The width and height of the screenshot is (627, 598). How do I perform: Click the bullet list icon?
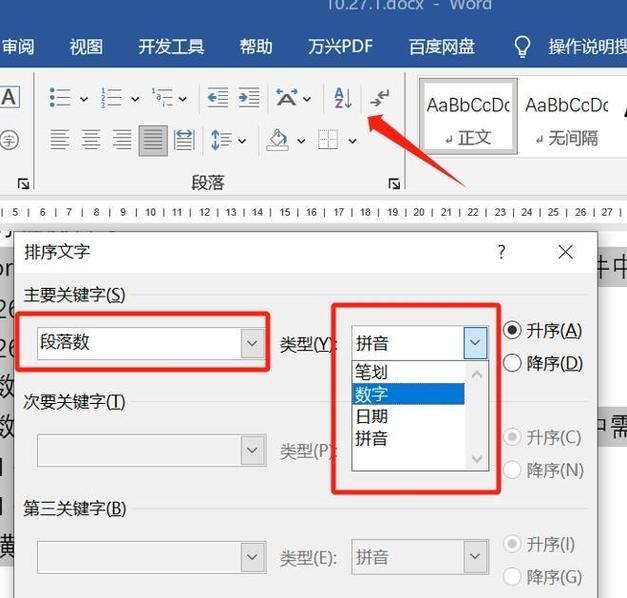60,98
